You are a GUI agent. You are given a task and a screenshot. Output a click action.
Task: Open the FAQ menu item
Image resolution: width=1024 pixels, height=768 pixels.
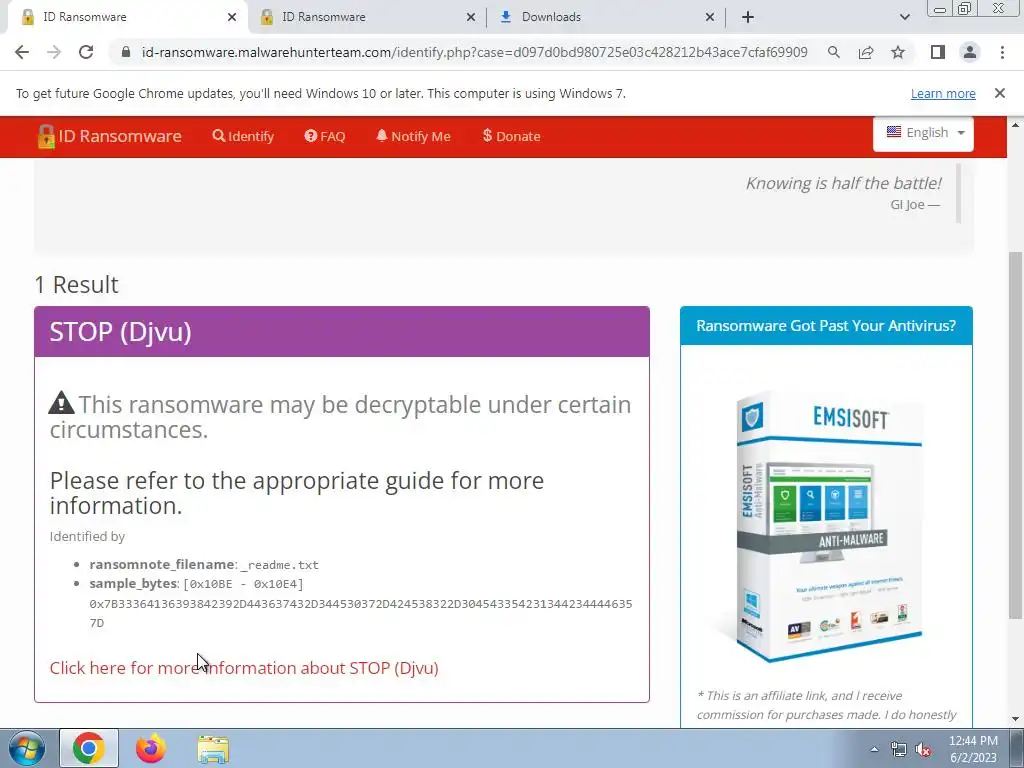pyautogui.click(x=325, y=136)
